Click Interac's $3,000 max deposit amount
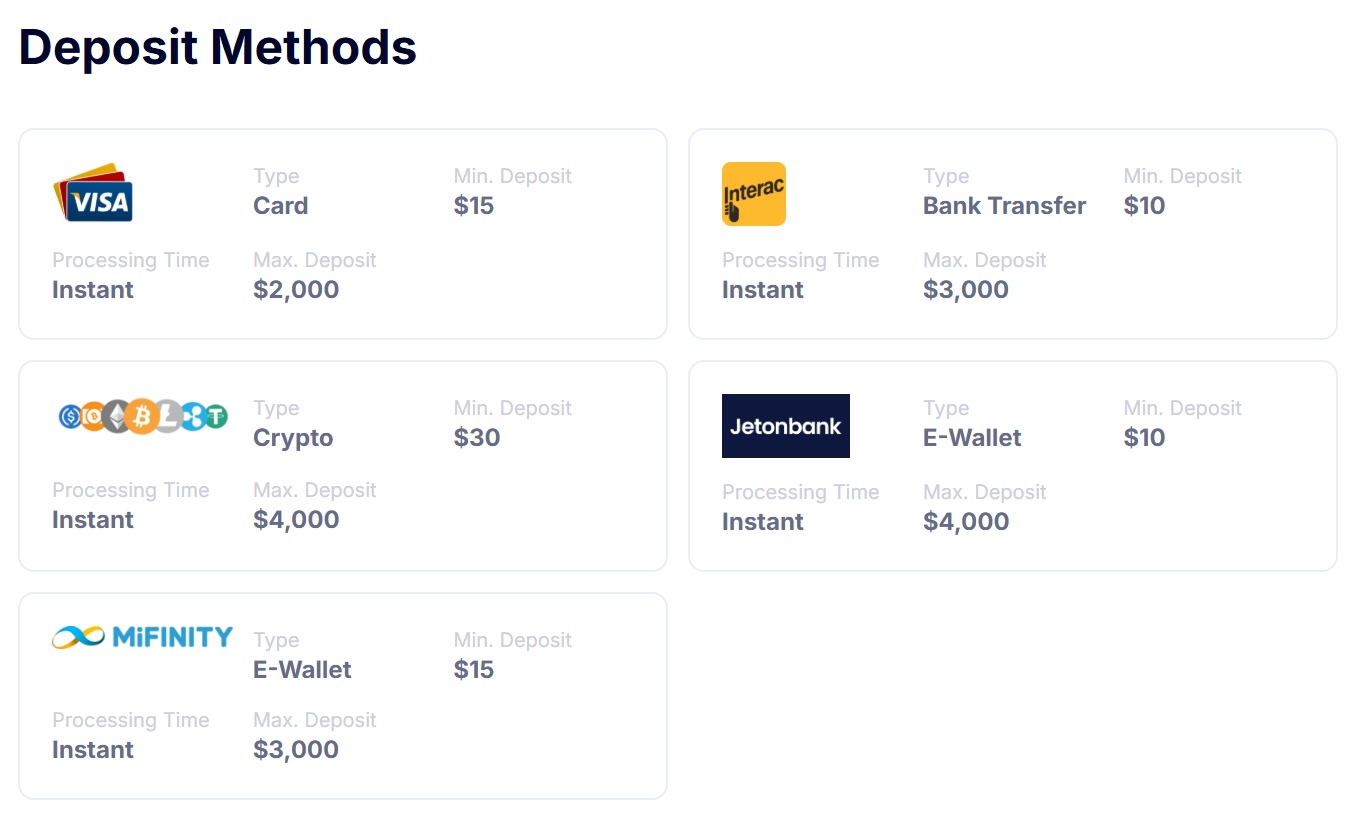 pyautogui.click(x=966, y=290)
